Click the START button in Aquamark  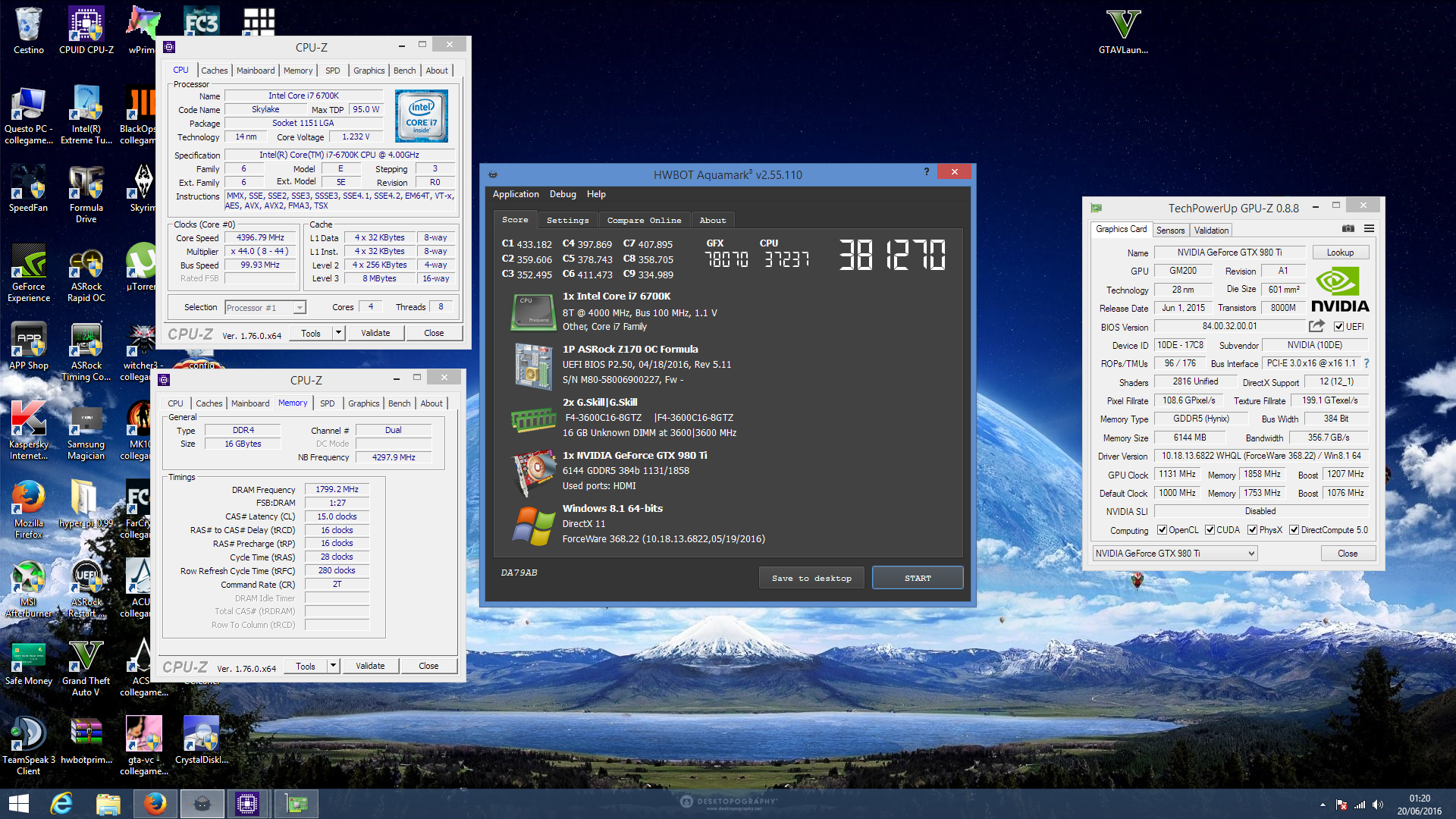pyautogui.click(x=918, y=578)
